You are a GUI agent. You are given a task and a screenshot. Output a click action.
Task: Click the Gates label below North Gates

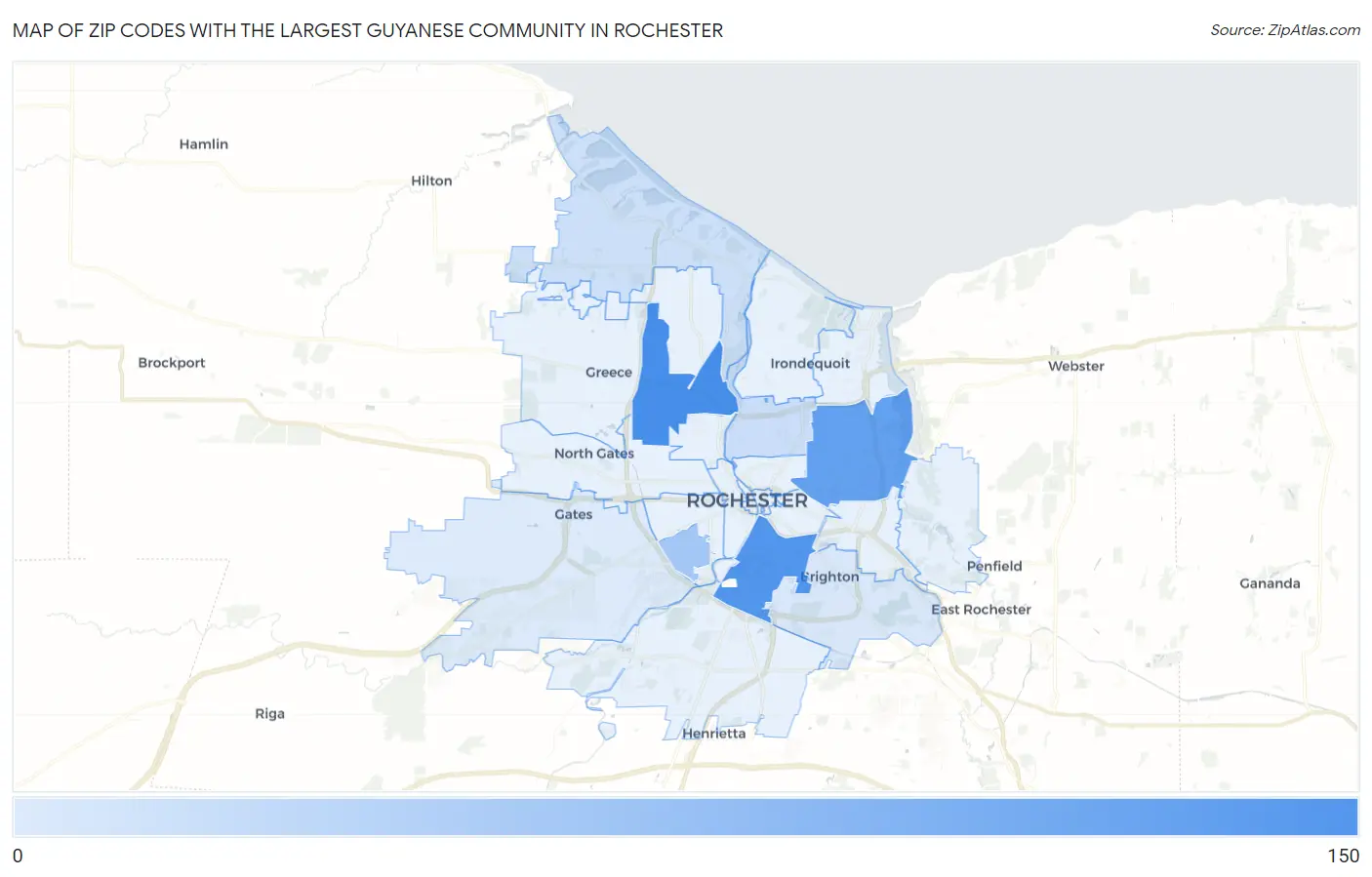574,514
